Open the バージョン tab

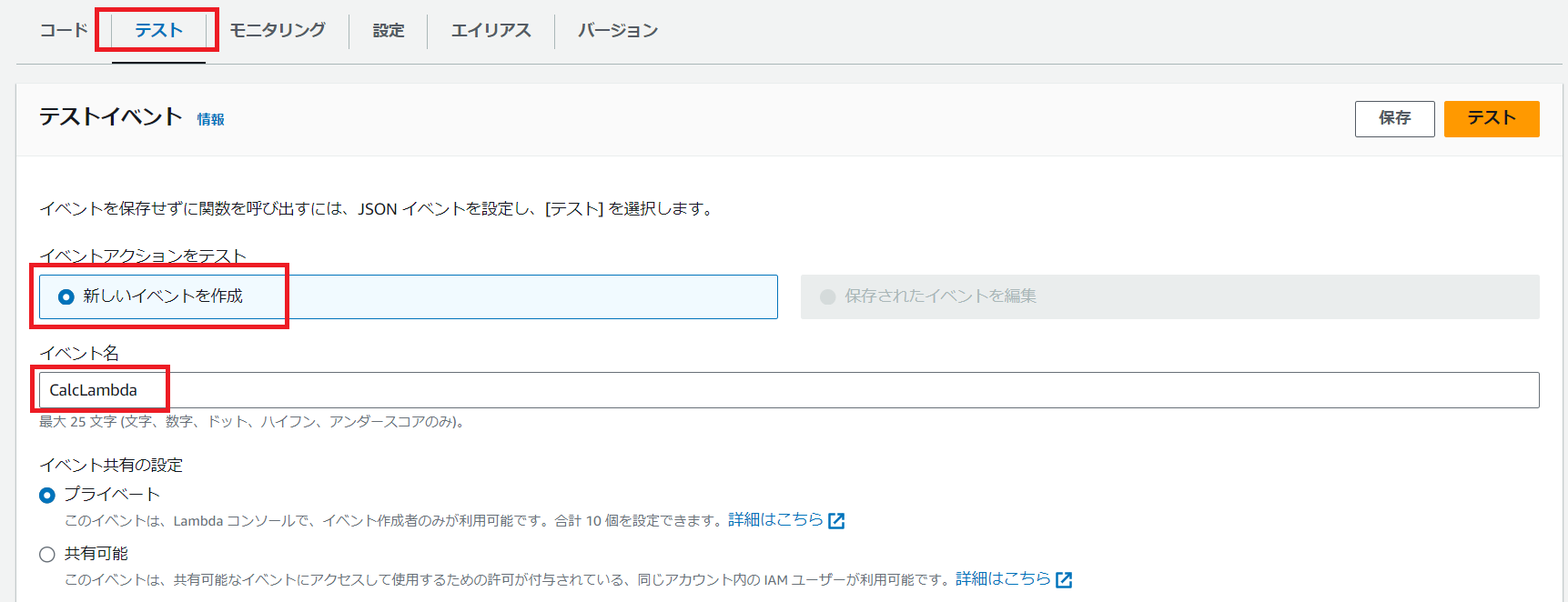click(x=617, y=30)
